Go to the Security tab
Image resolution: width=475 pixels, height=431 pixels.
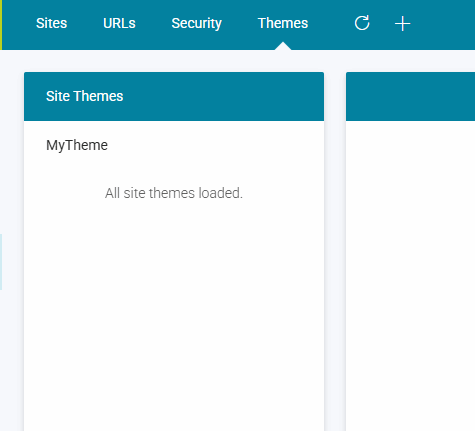197,24
